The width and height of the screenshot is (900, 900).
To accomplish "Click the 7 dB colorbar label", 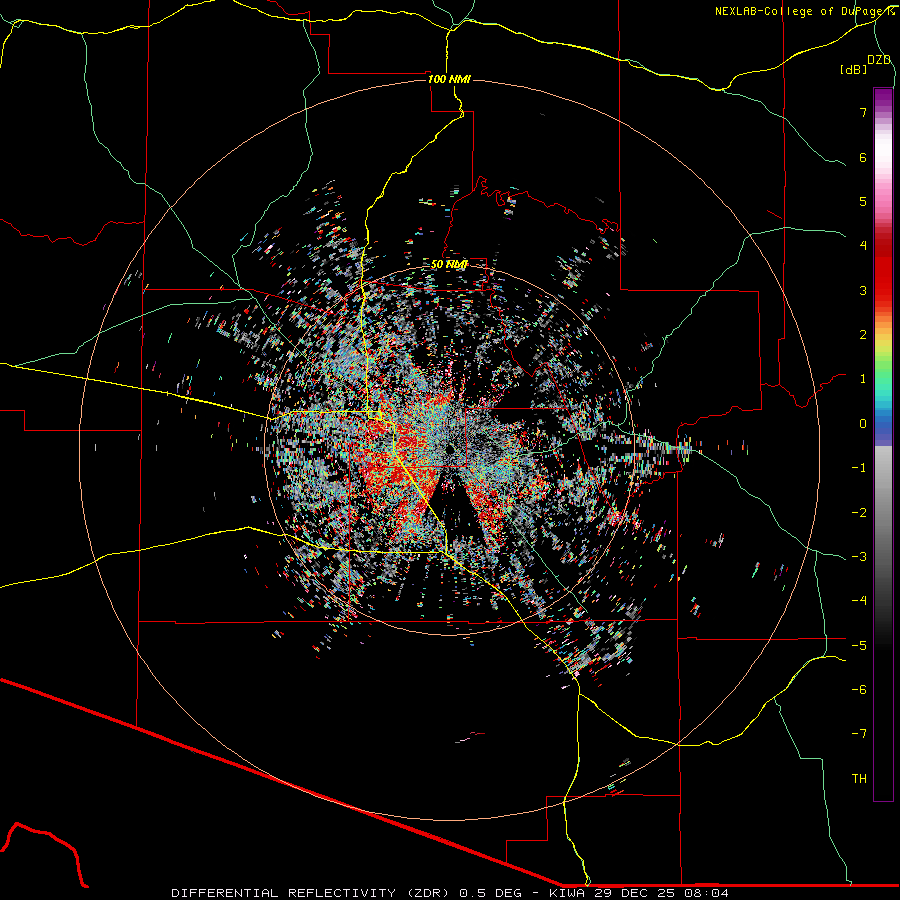I will click(x=863, y=112).
